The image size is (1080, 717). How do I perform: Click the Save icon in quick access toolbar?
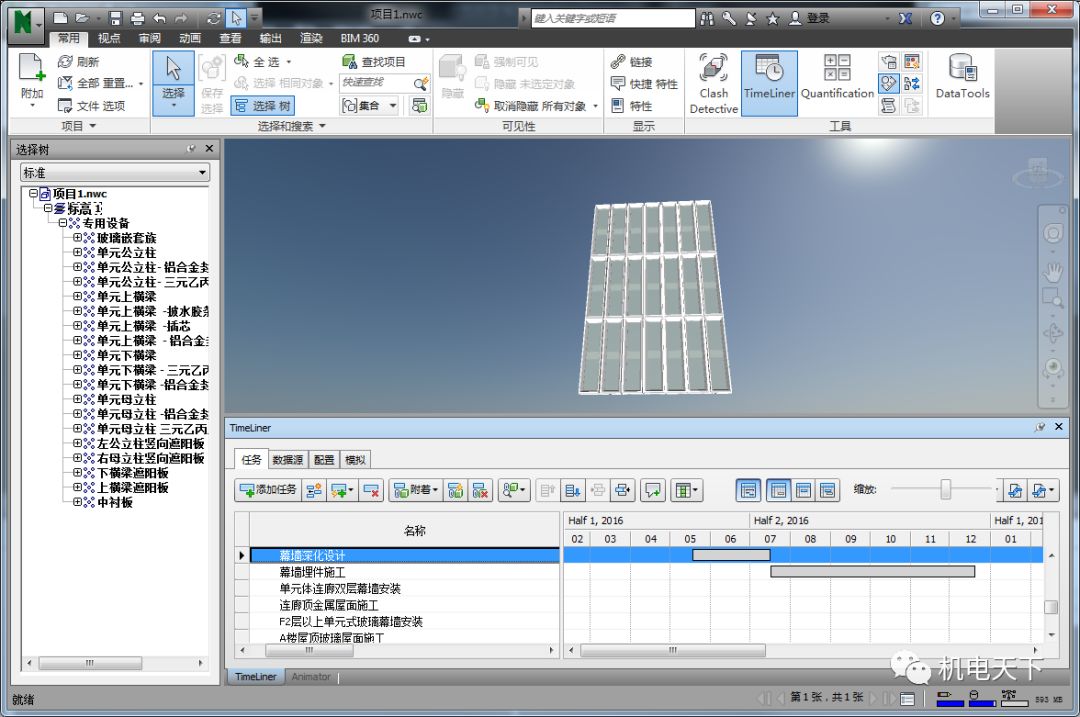click(115, 19)
